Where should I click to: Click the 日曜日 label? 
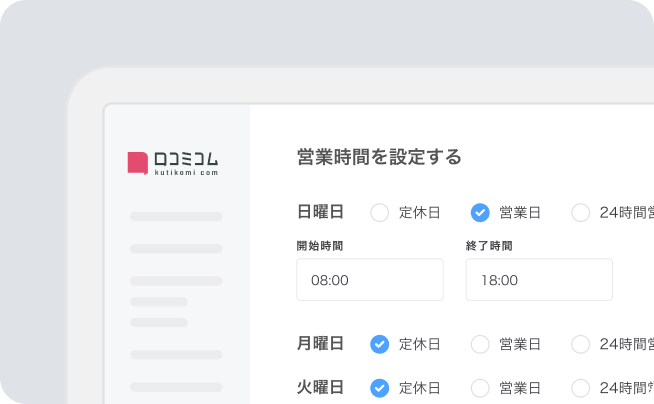click(320, 212)
